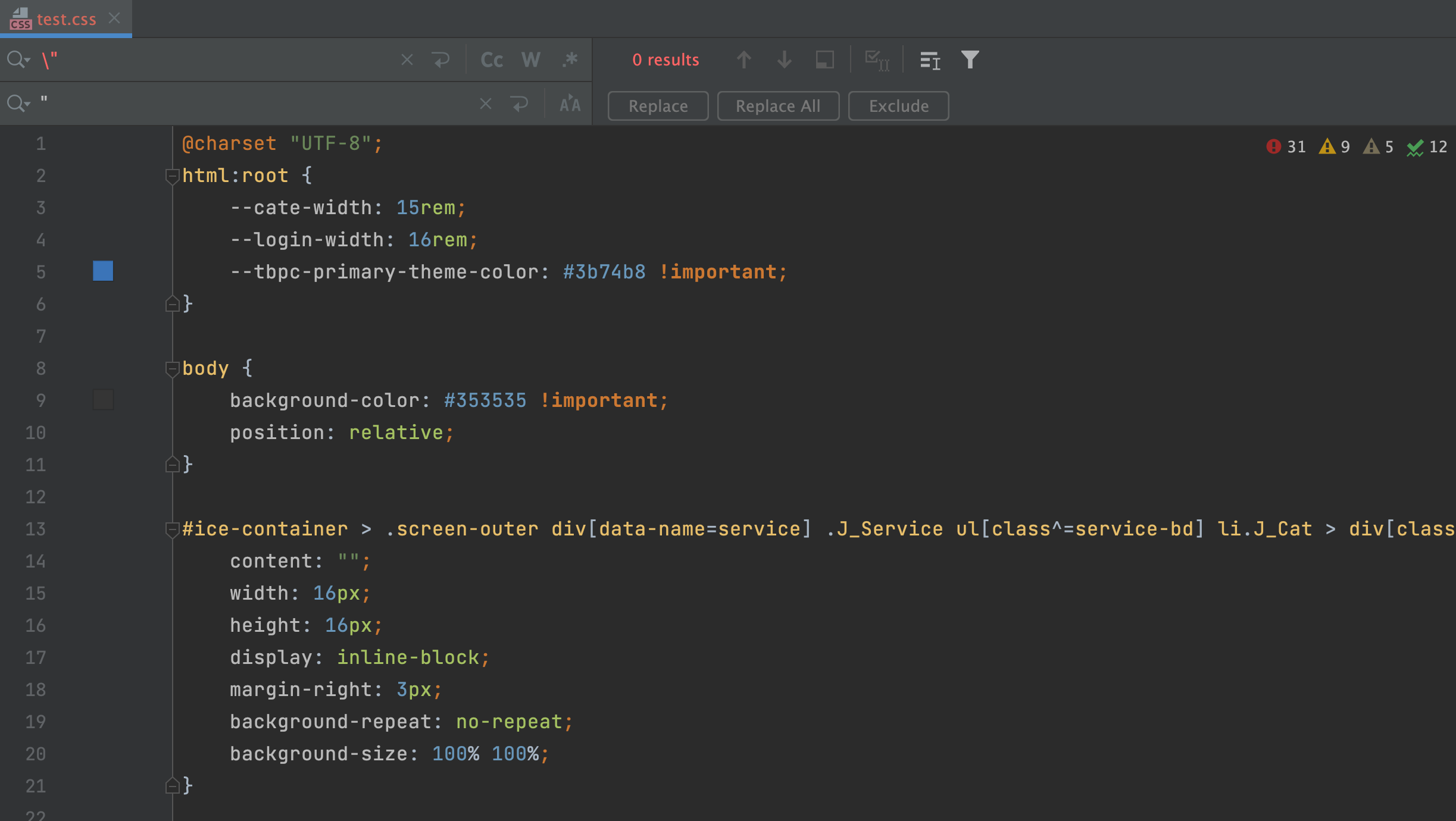Viewport: 1456px width, 821px height.
Task: Click the 'background-repeat: no-repeat' line
Action: 402,722
